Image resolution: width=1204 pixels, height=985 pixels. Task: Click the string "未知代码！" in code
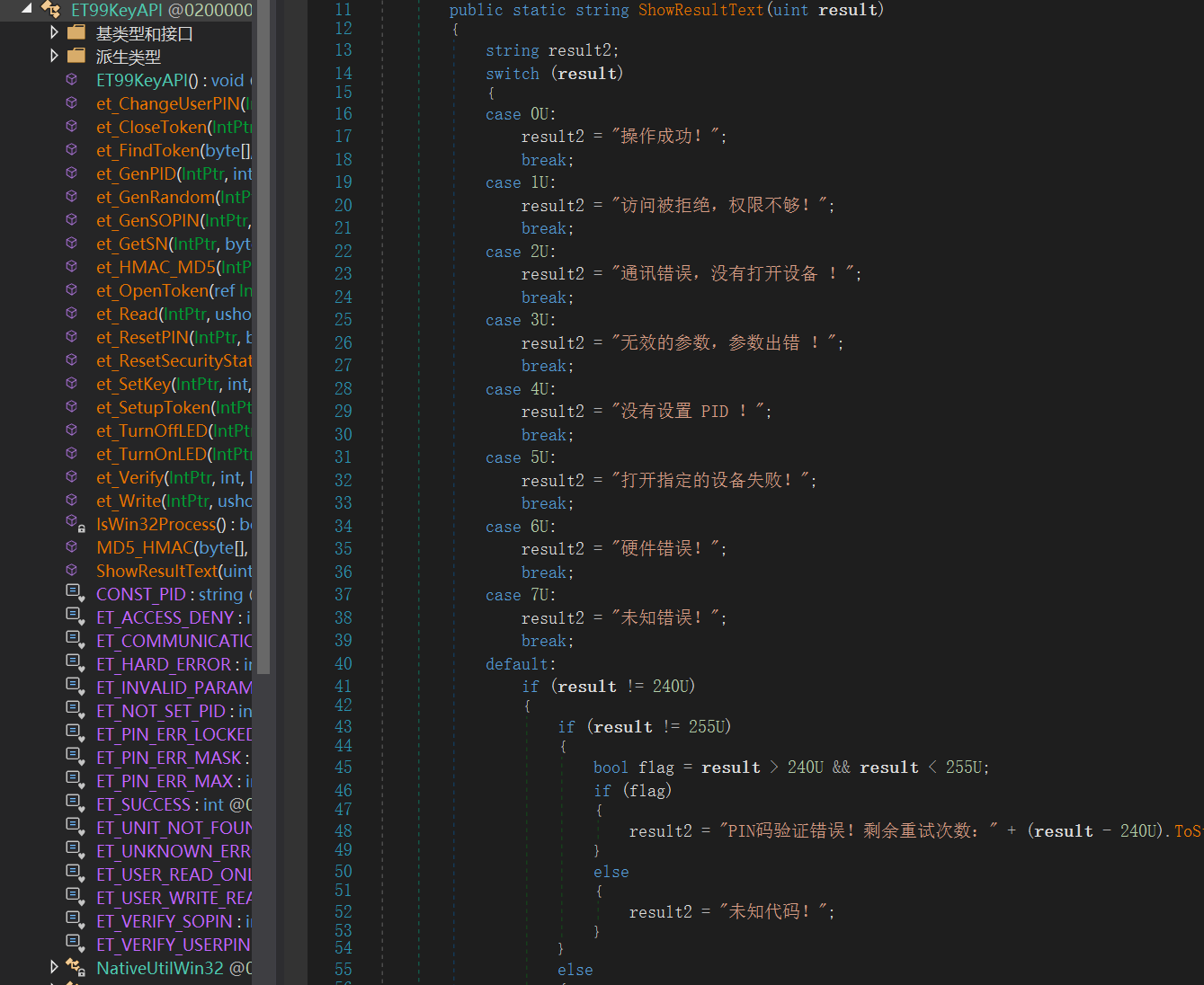[x=773, y=911]
